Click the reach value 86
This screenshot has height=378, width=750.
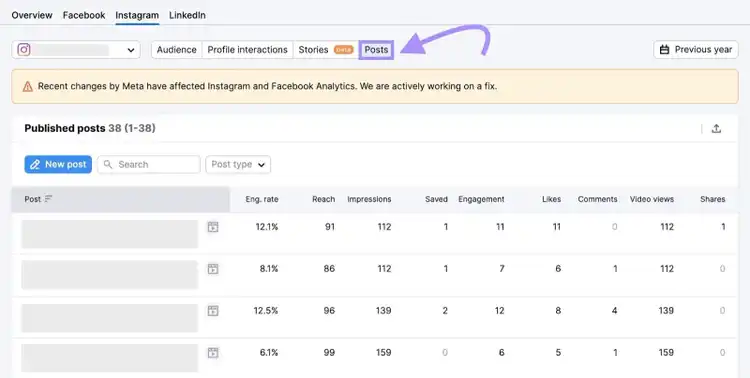tap(329, 269)
